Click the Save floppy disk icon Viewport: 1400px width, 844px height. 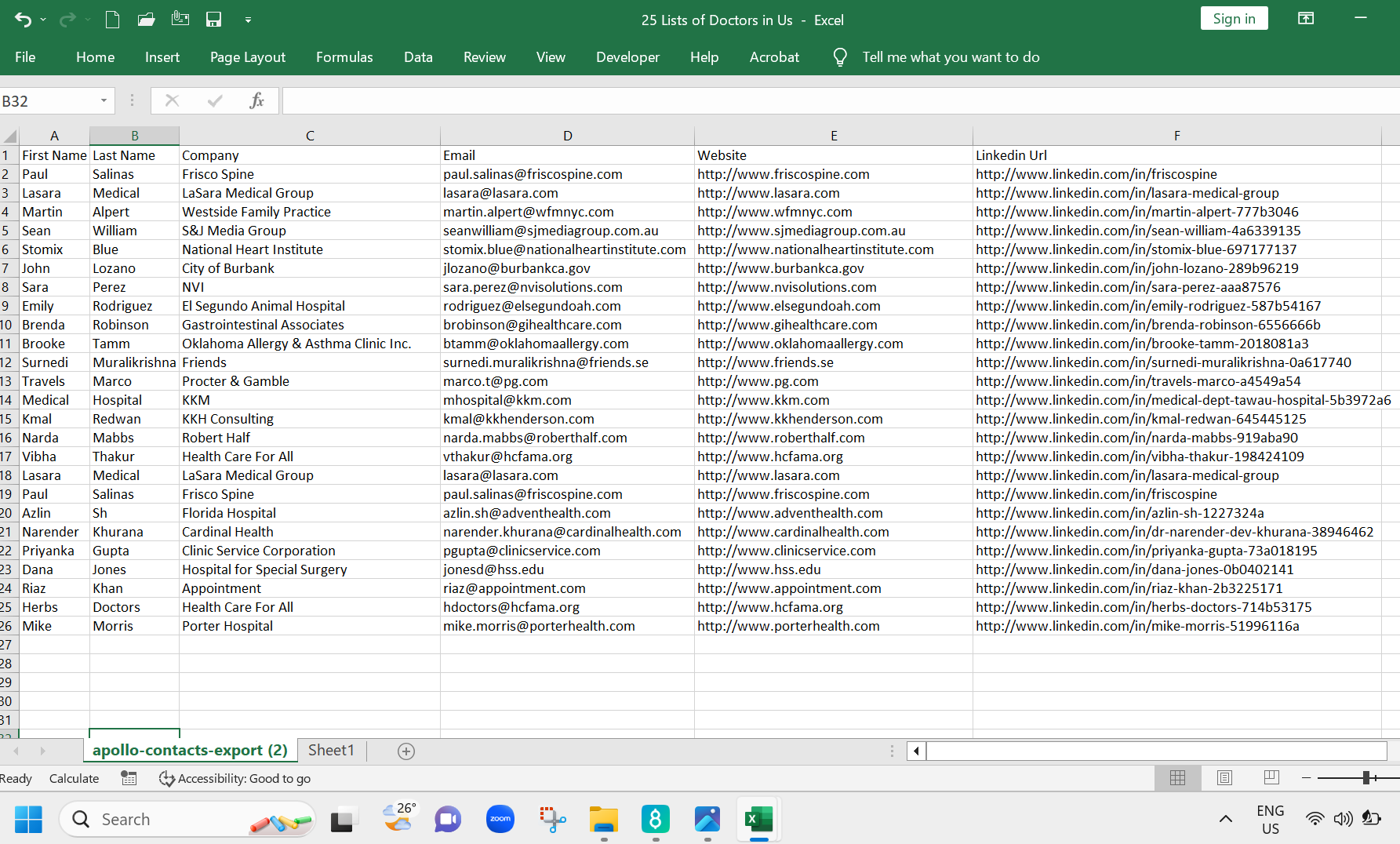coord(213,20)
